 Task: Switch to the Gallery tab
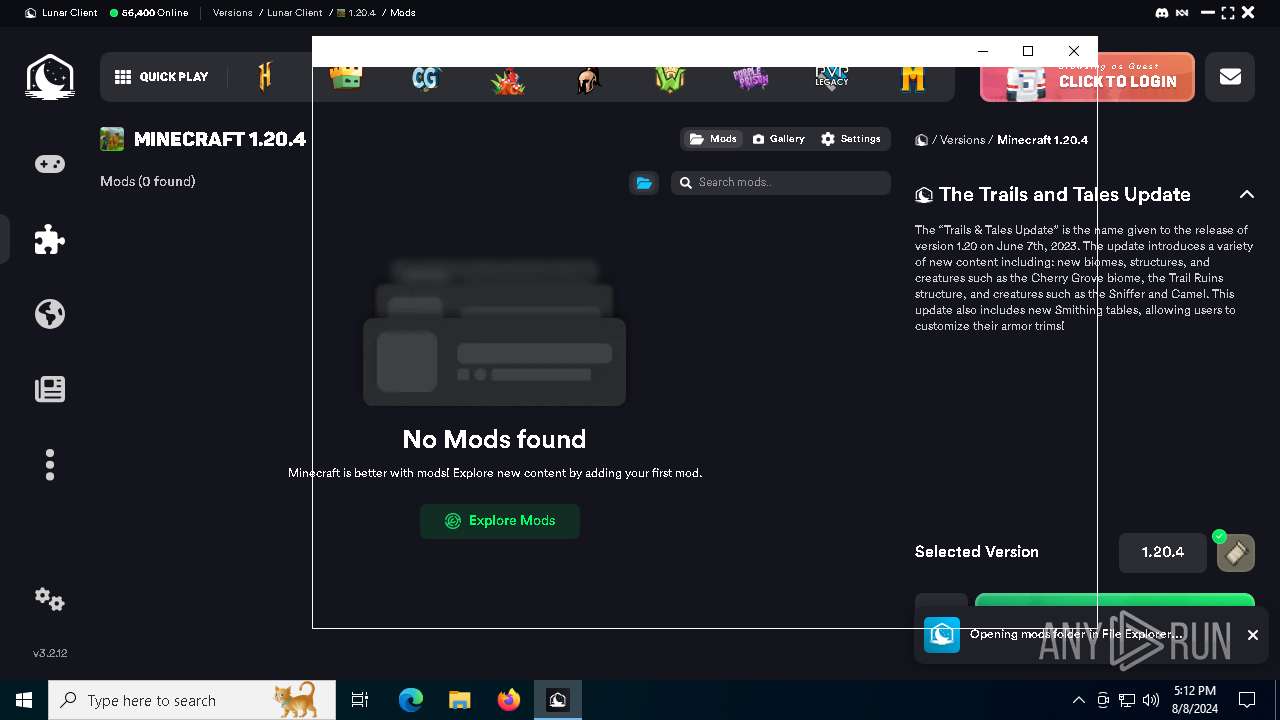(x=778, y=139)
